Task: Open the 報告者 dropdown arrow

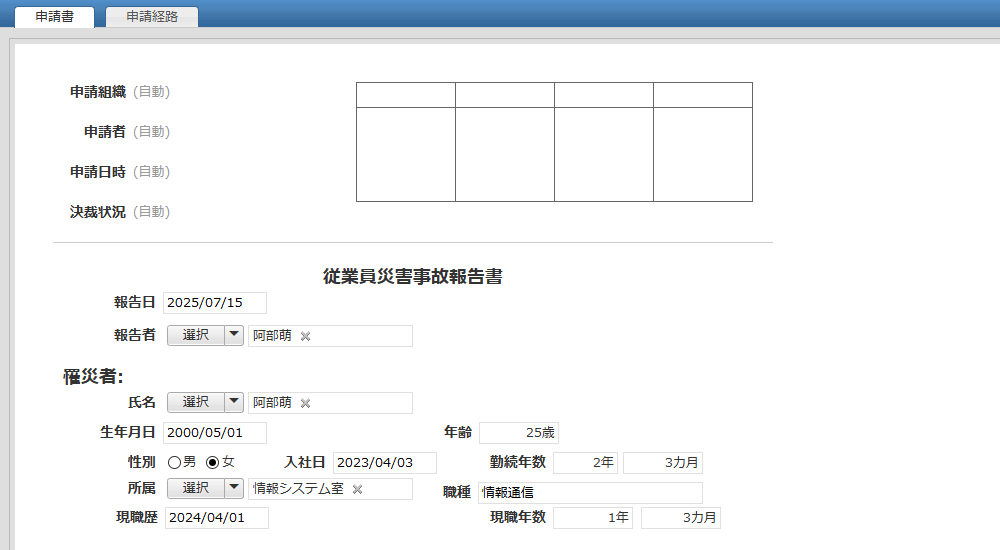Action: [x=234, y=336]
